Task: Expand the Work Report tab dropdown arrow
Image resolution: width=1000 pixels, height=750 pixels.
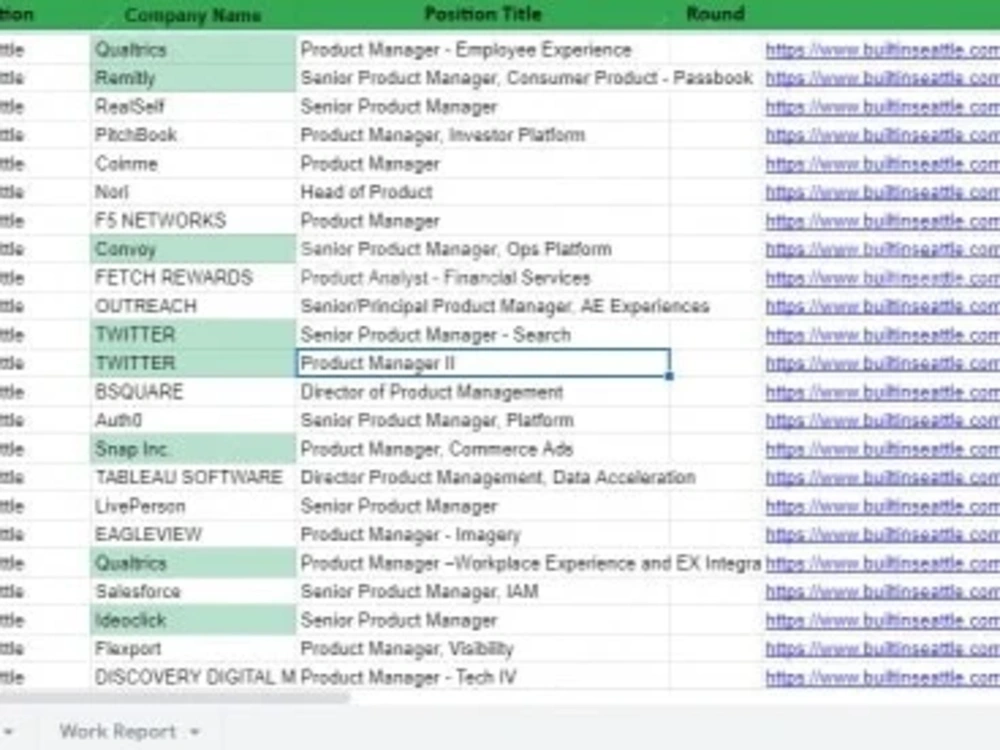Action: [x=195, y=732]
